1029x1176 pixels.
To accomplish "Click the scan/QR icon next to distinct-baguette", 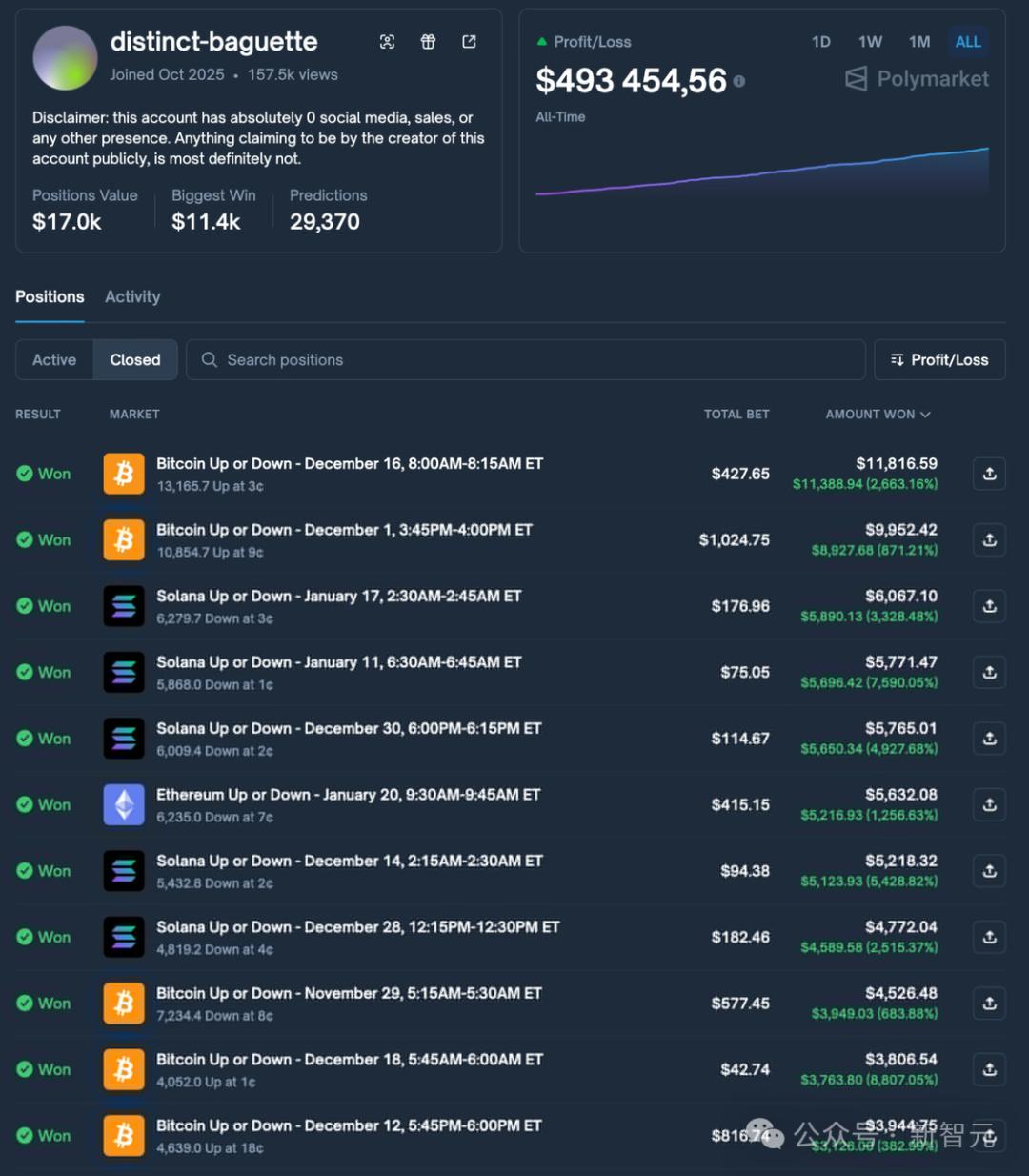I will point(387,42).
